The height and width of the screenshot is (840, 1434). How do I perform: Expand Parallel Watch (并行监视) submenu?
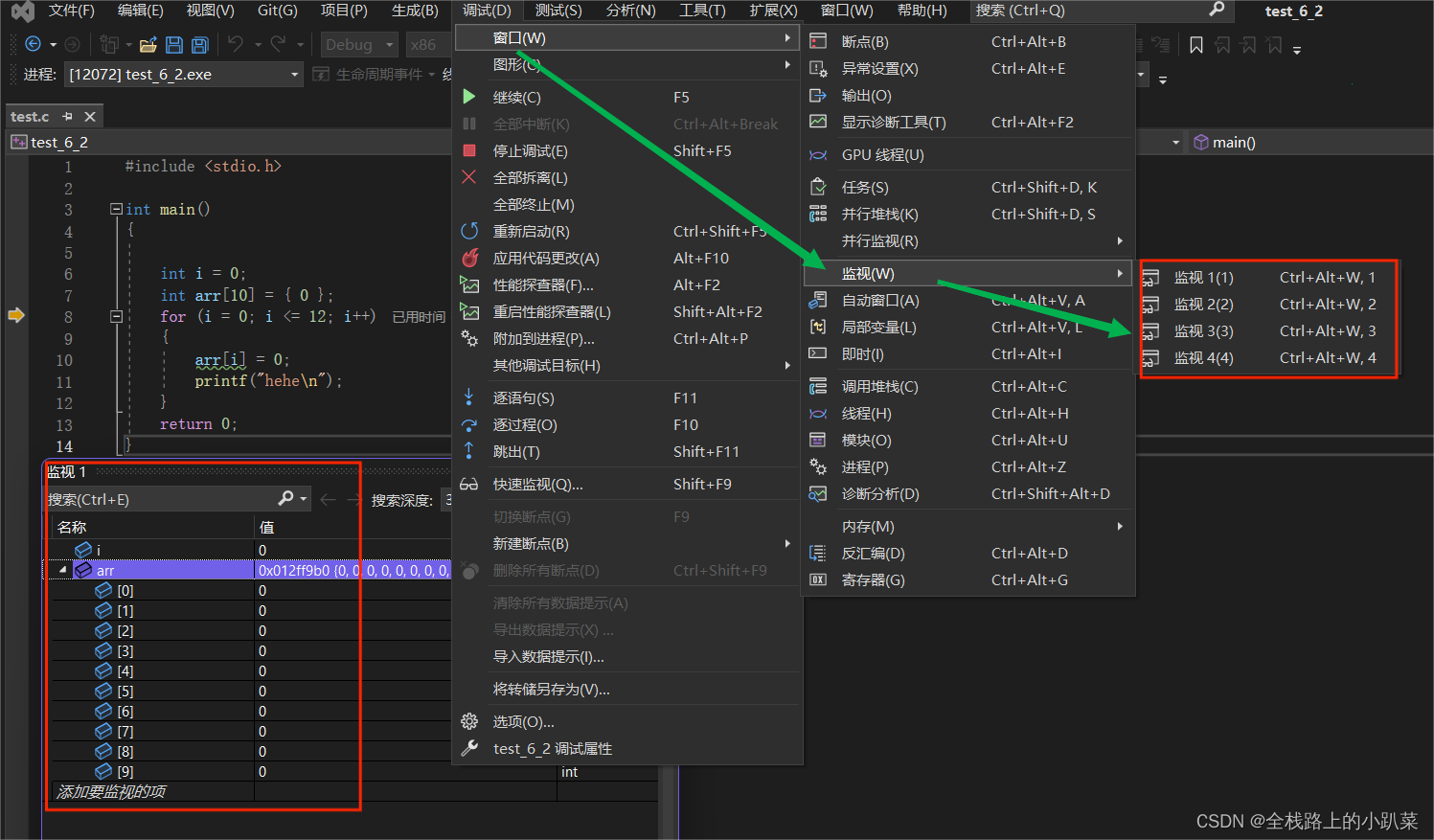(x=967, y=240)
